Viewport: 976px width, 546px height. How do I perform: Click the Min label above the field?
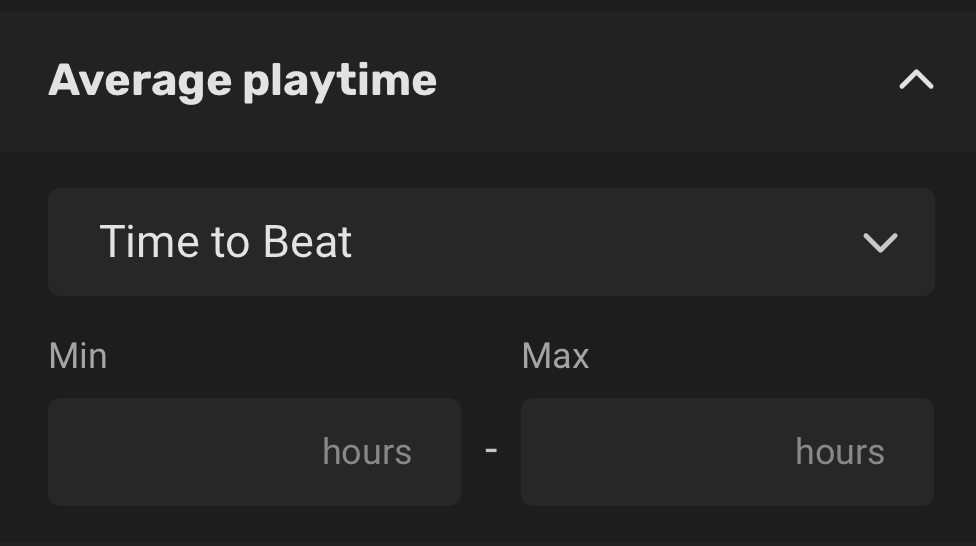pyautogui.click(x=77, y=356)
